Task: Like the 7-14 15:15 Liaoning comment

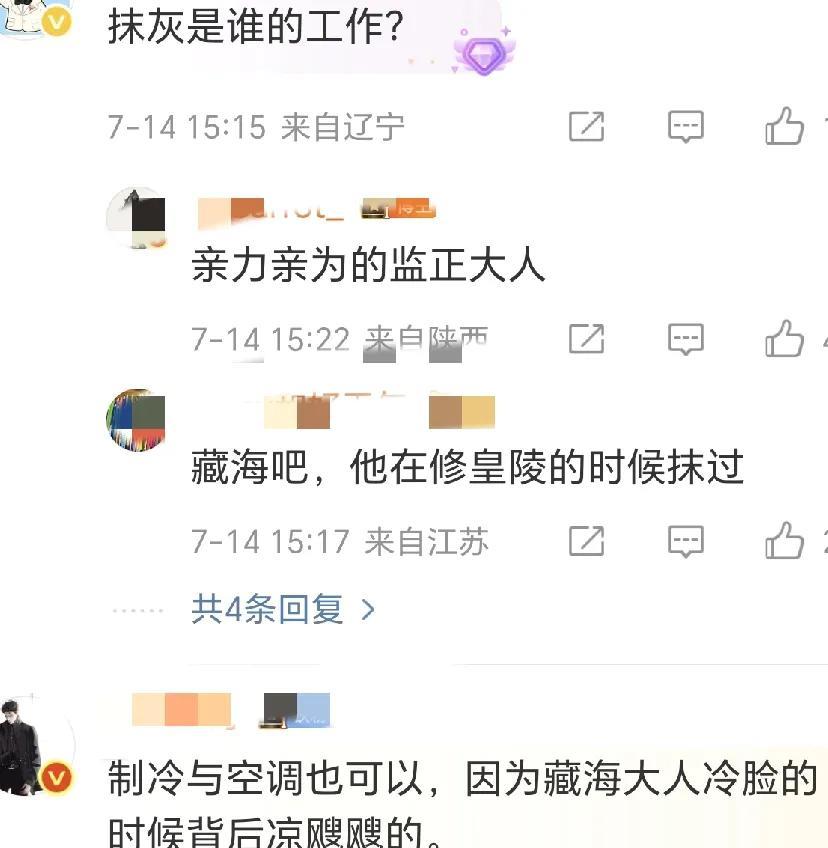Action: (x=784, y=125)
